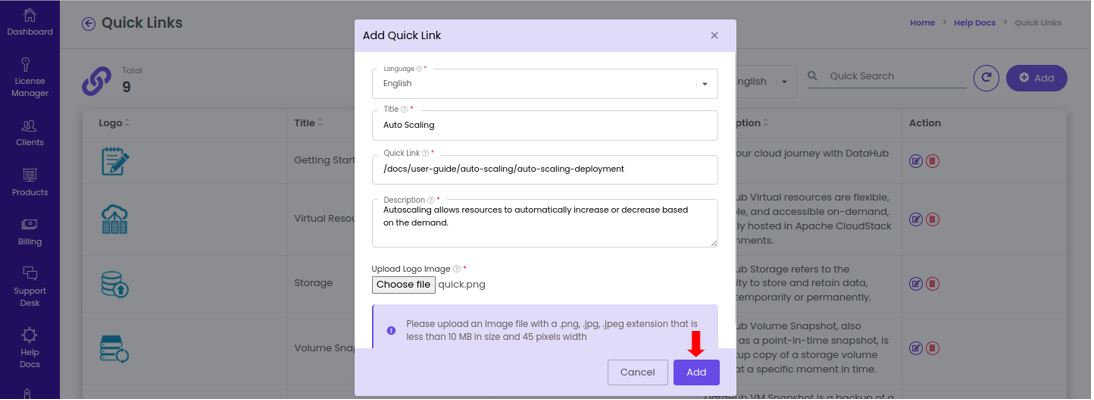Click the edit icon for Getting Started row
Screen dimensions: 1094x400
pyautogui.click(x=915, y=161)
